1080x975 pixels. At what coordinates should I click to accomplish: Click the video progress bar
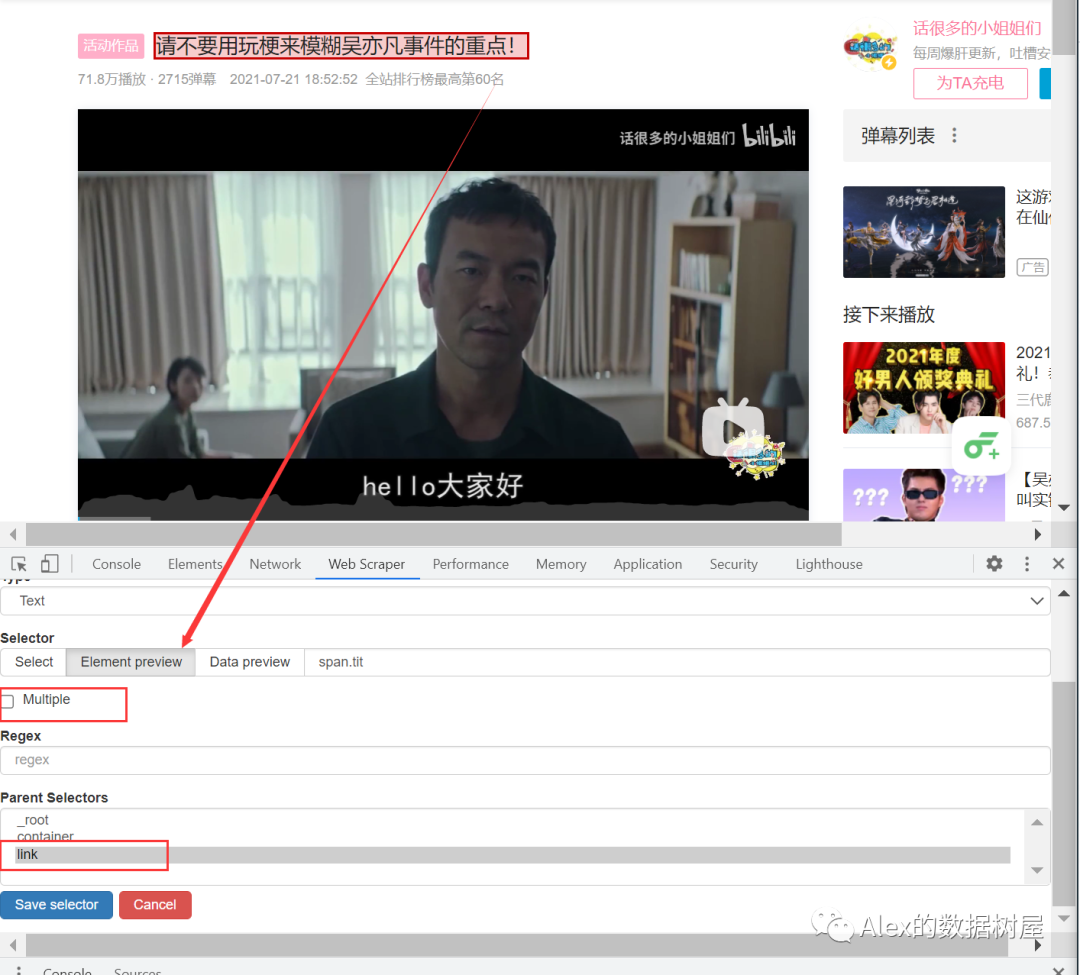click(x=443, y=518)
